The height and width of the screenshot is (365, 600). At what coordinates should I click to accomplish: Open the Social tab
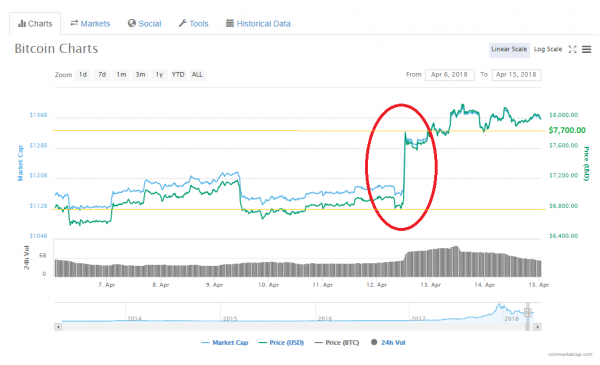tap(144, 24)
